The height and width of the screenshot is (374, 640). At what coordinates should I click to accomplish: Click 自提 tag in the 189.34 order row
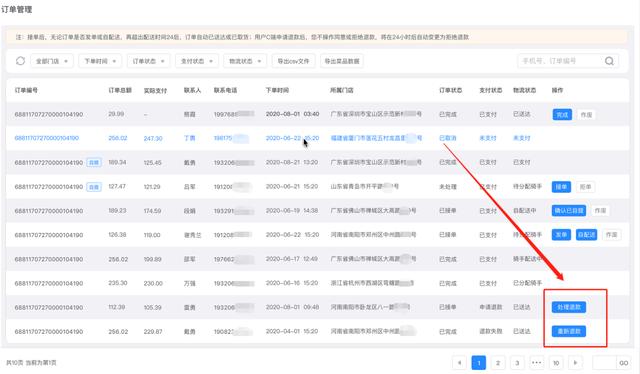pos(94,163)
